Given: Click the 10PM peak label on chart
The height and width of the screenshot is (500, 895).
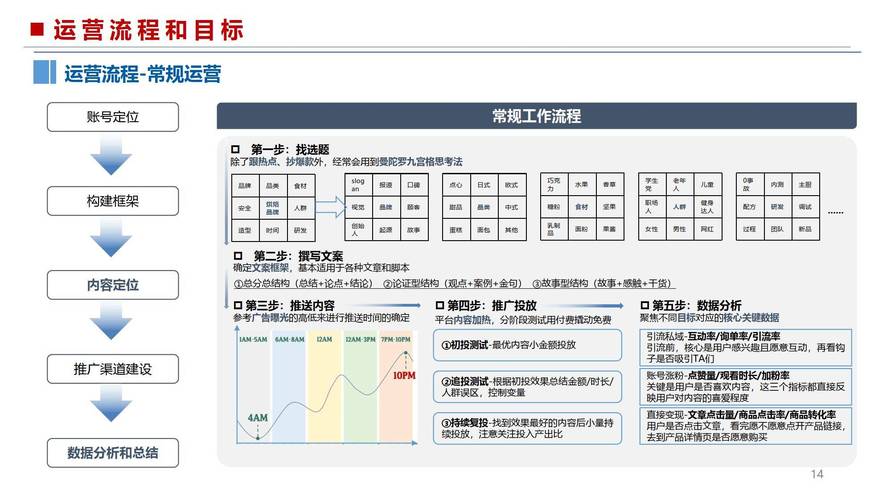Looking at the screenshot, I should (404, 376).
